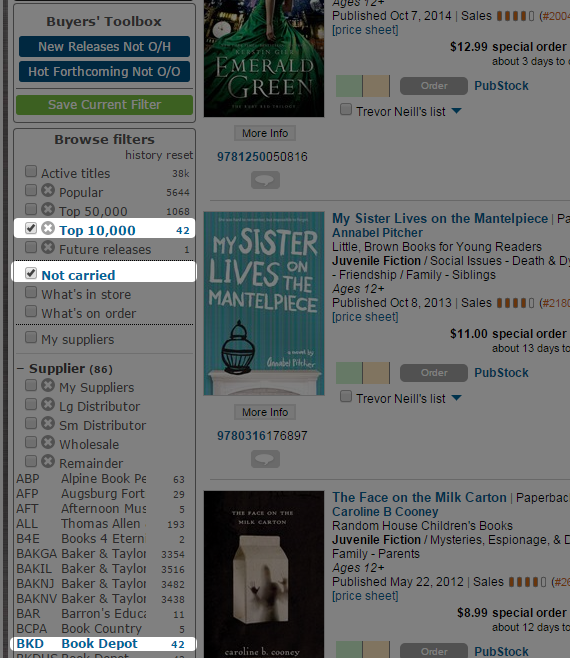Click the exclude icon beside Top 10,000
This screenshot has width=570, height=658.
[48, 228]
